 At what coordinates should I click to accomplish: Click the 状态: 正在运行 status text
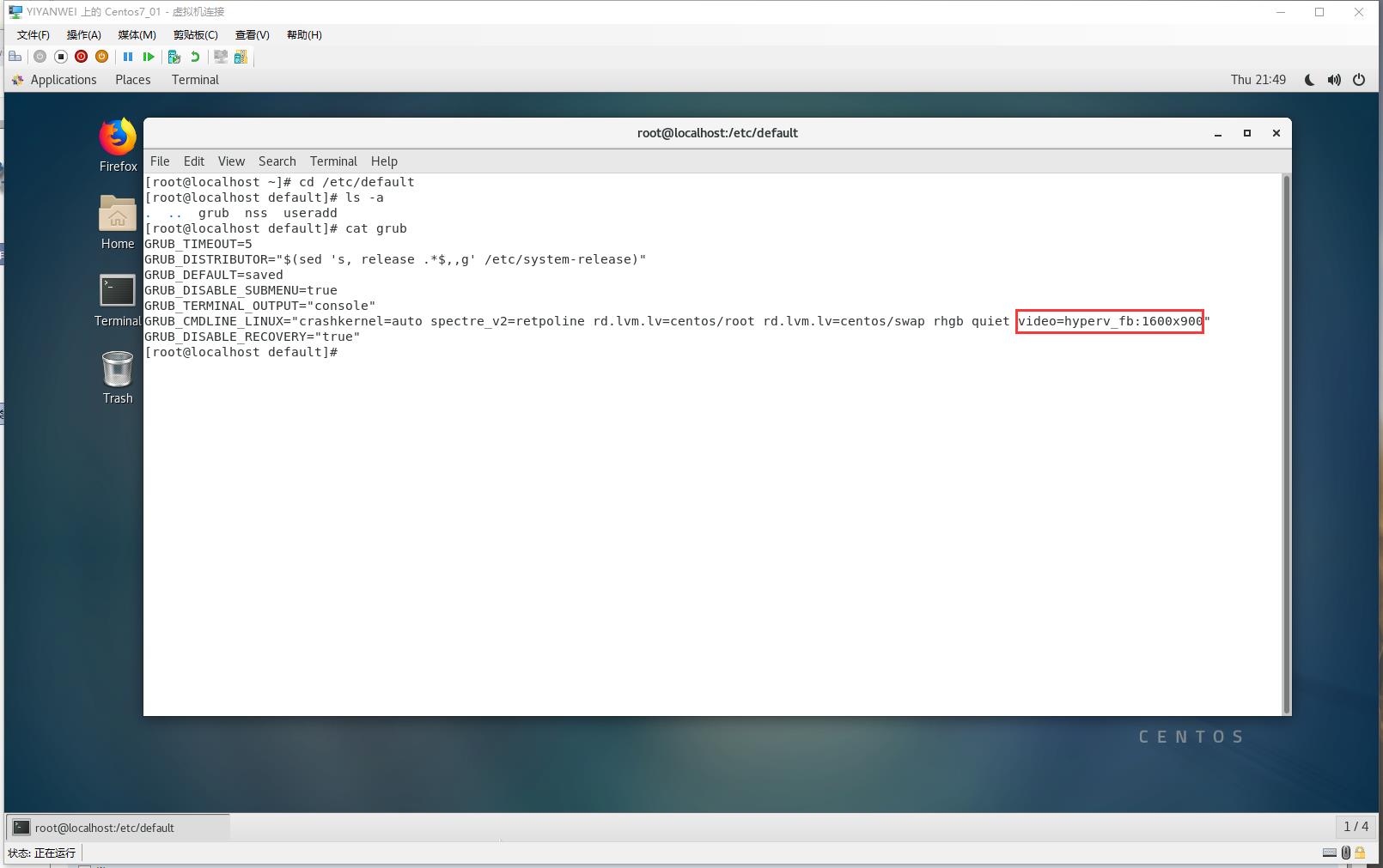coord(42,853)
